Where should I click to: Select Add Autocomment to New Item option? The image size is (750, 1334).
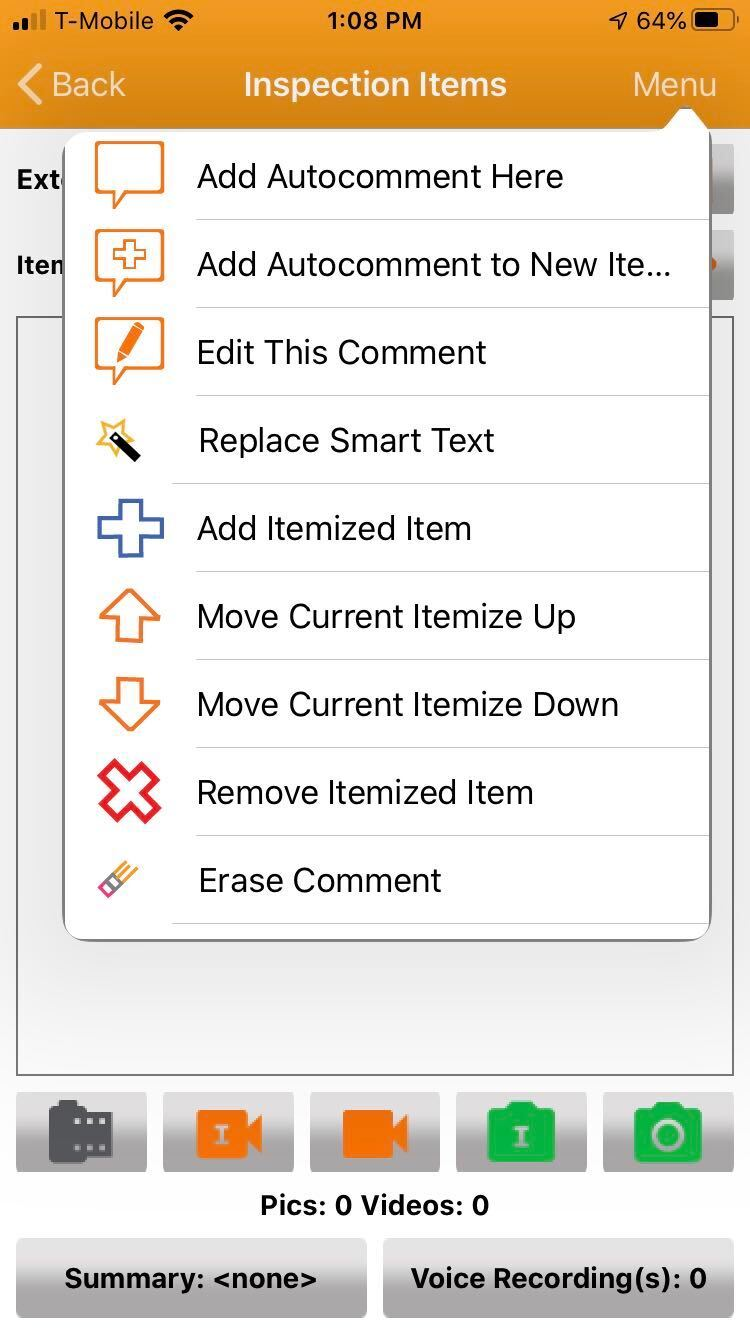point(433,264)
